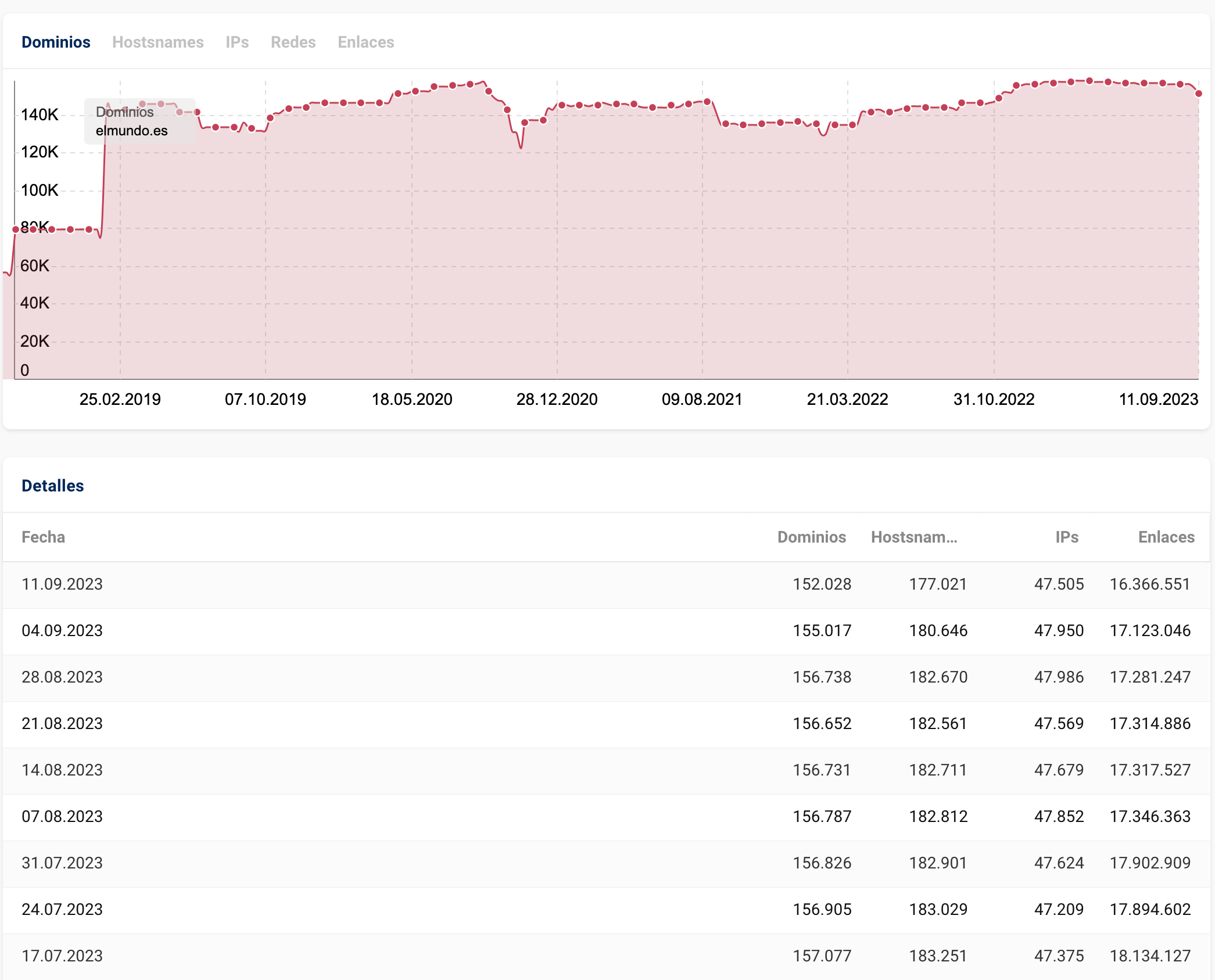Switch to the Hostsnames tab

157,42
